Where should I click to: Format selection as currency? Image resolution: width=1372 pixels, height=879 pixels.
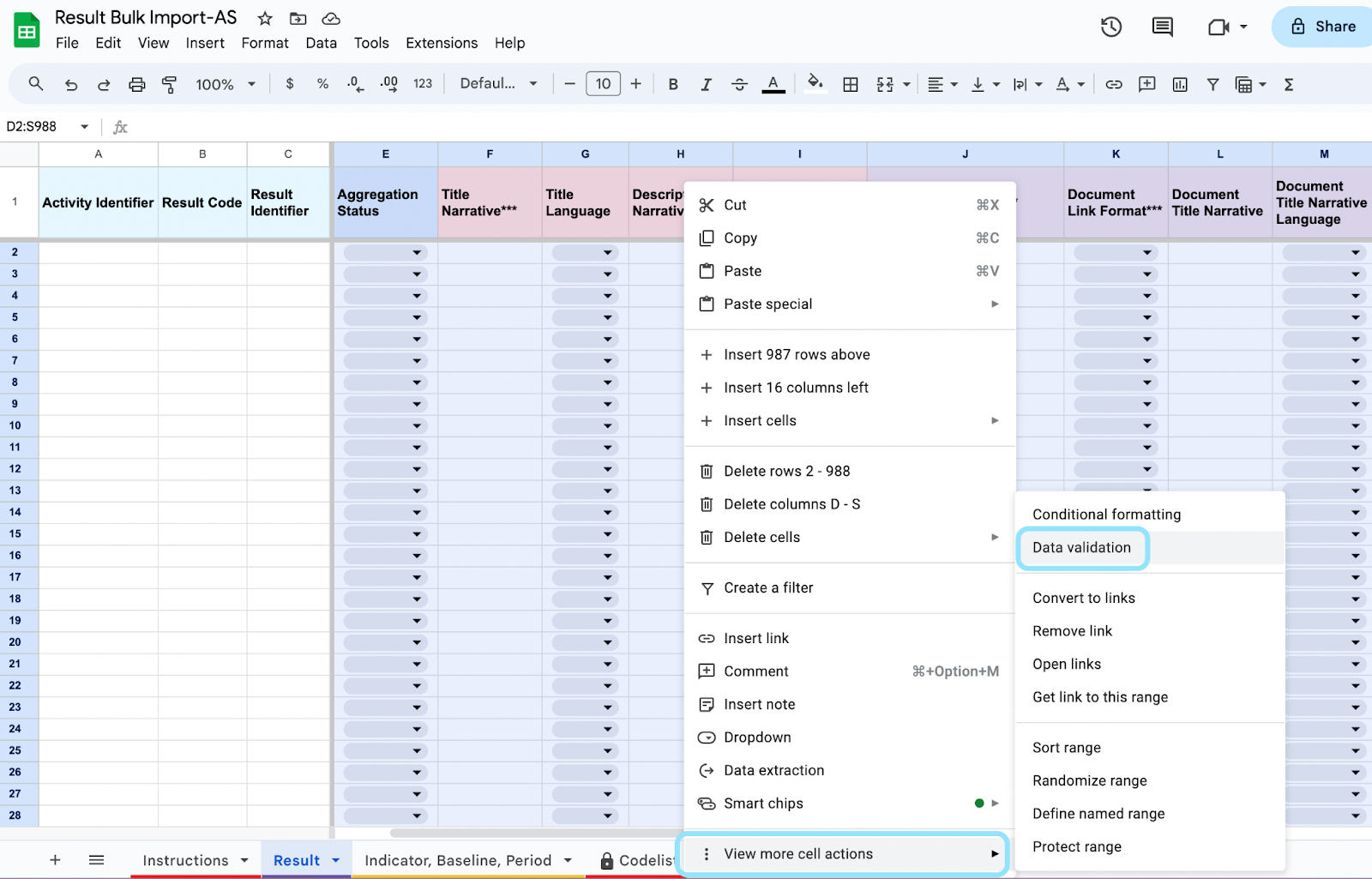[290, 84]
